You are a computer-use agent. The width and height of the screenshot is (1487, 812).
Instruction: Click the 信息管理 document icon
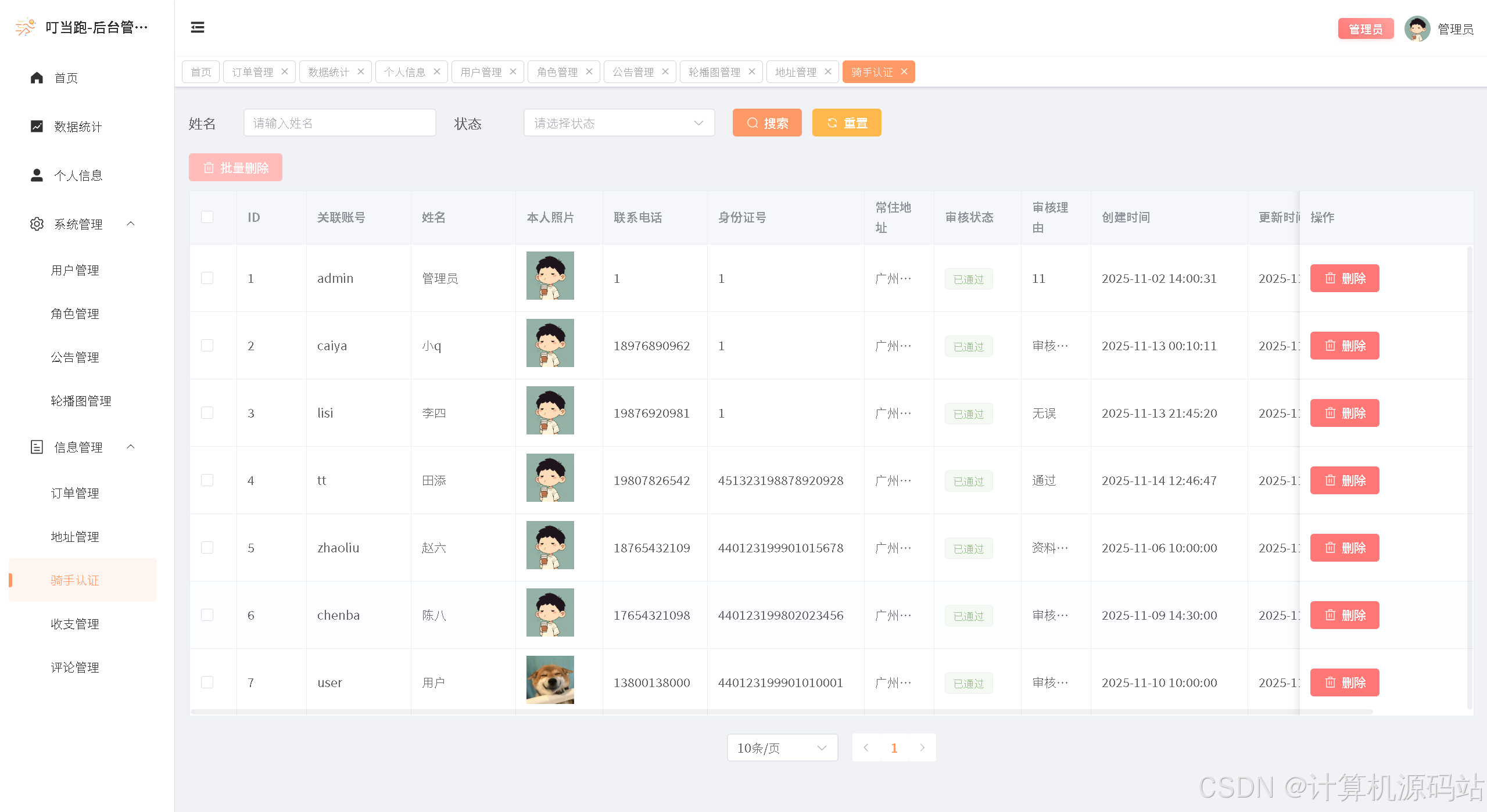click(x=37, y=447)
